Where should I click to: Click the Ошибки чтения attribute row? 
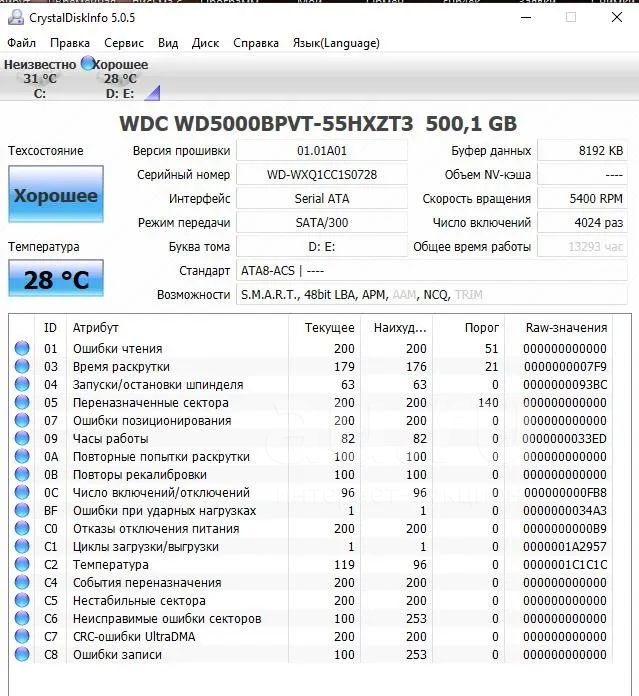[x=311, y=348]
